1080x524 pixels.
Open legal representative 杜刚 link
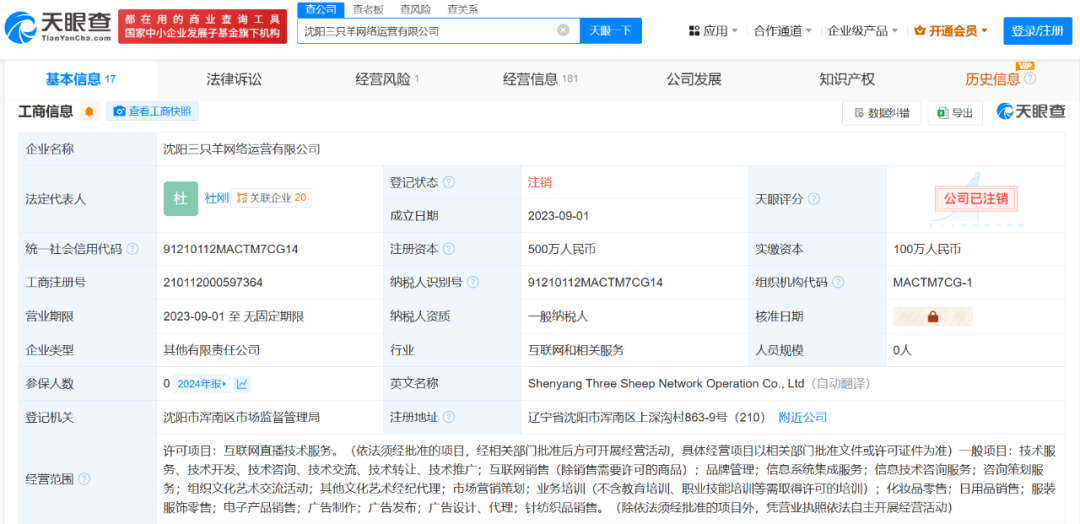[x=217, y=198]
